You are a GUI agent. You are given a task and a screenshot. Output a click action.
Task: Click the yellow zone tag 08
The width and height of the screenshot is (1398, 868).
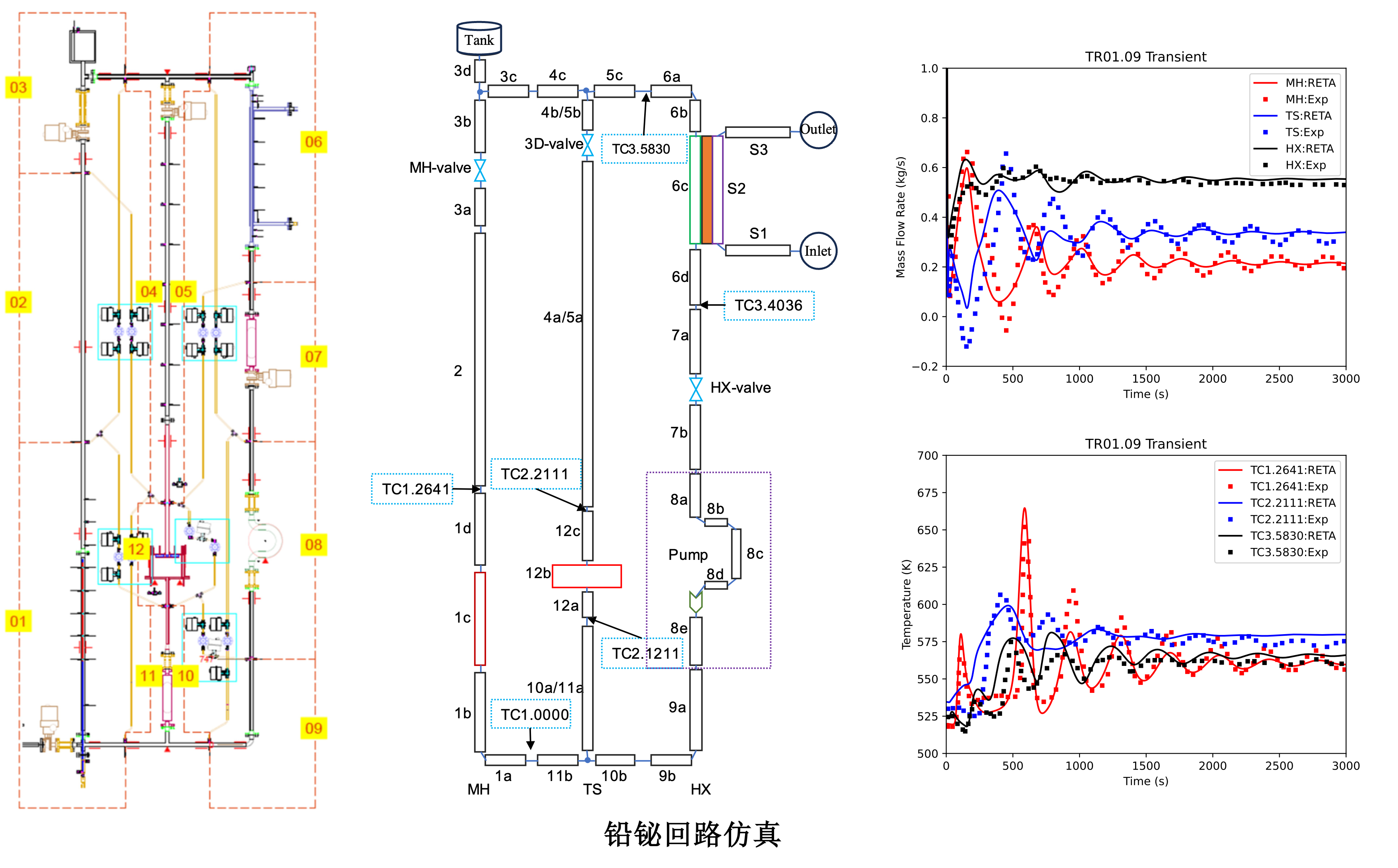(x=313, y=545)
